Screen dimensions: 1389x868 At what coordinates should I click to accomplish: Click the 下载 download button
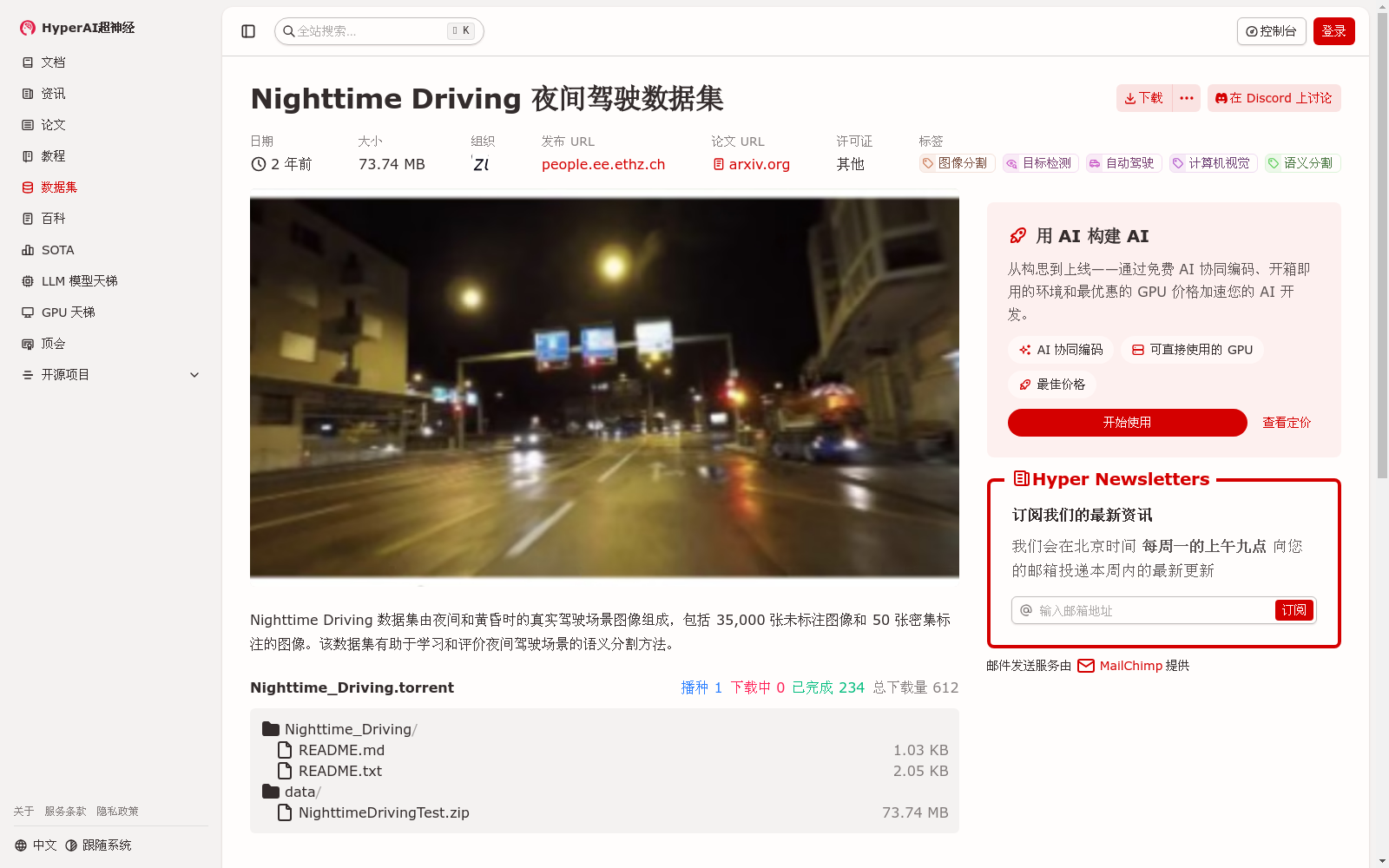(x=1144, y=98)
